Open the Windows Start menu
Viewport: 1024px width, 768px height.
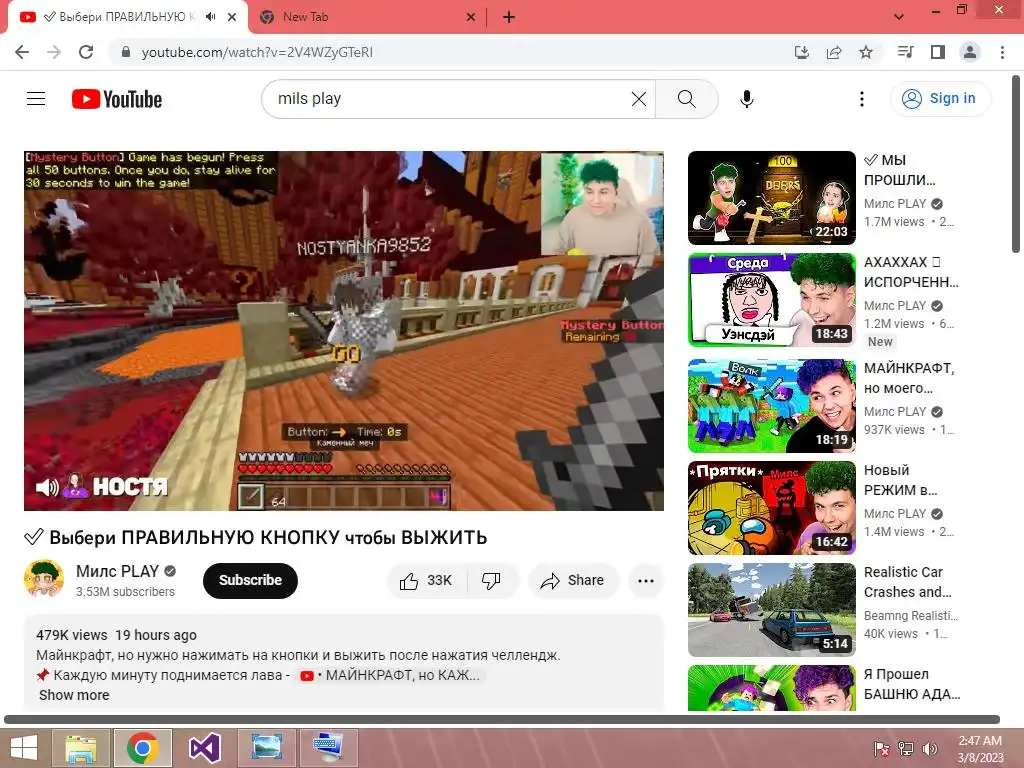(x=24, y=748)
